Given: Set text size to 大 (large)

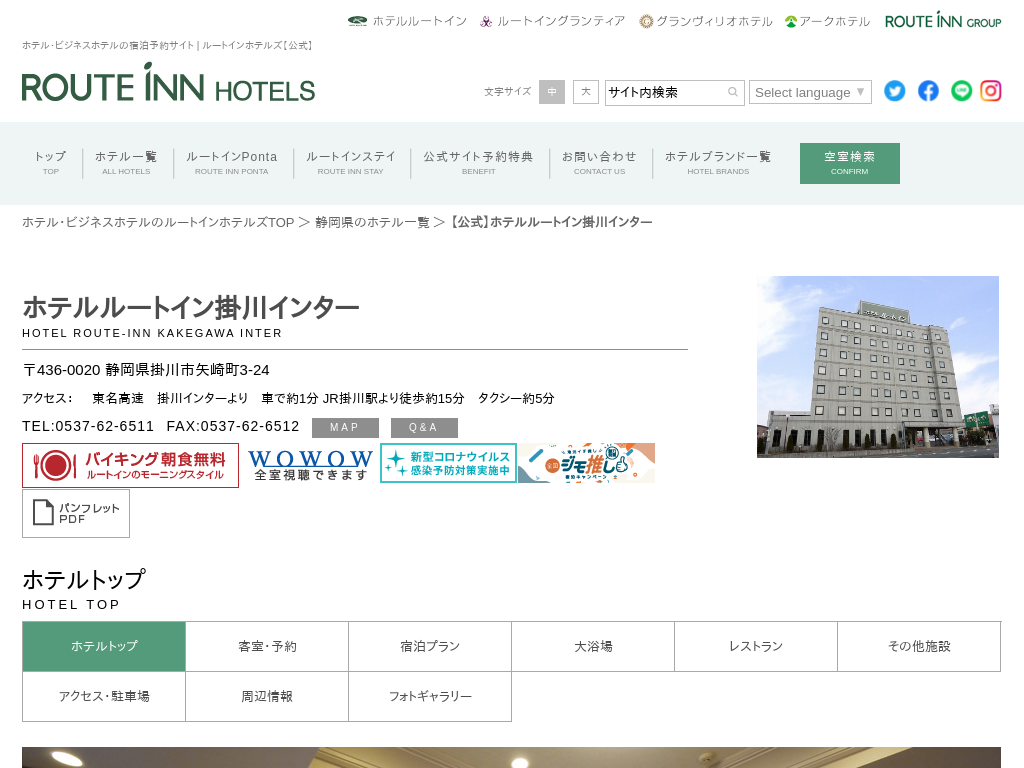Looking at the screenshot, I should 586,92.
